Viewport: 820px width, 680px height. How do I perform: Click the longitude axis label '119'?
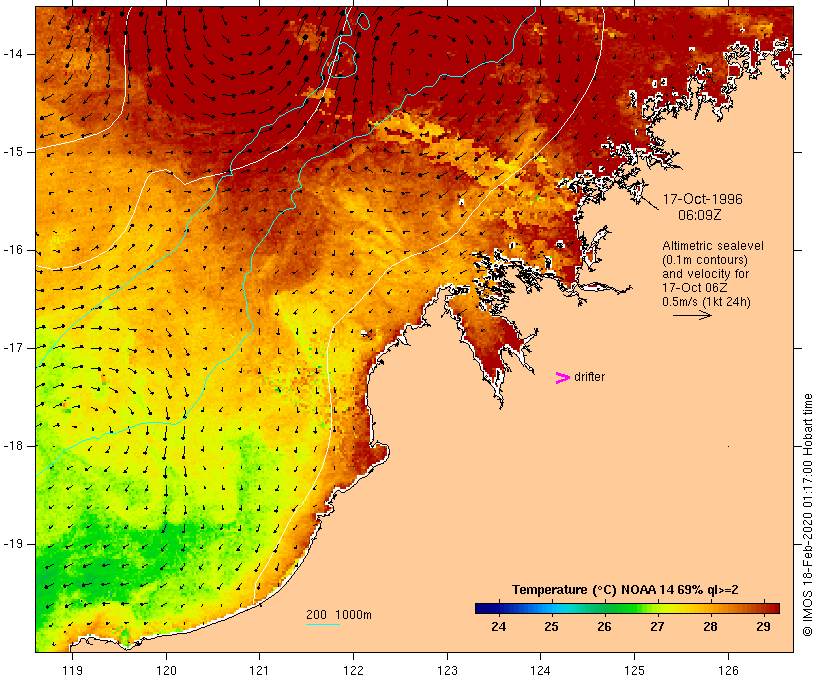point(72,670)
